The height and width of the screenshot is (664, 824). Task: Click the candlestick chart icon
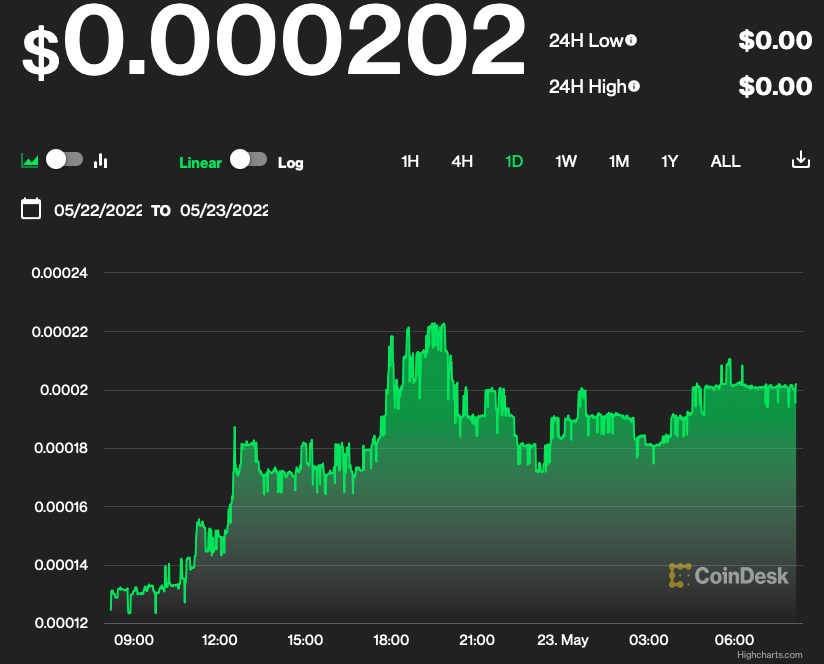pos(100,160)
